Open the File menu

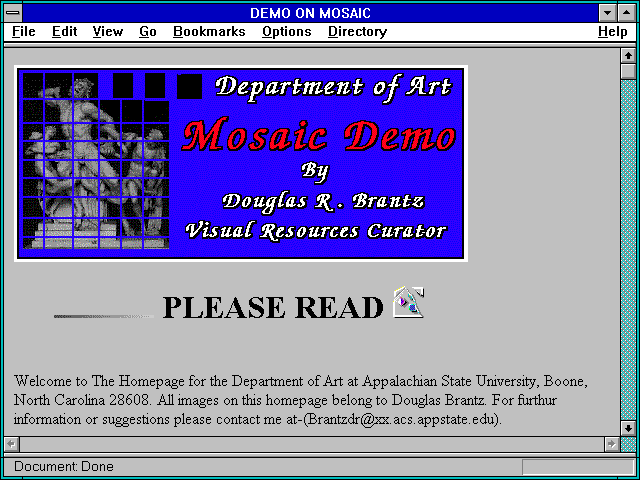pyautogui.click(x=24, y=32)
